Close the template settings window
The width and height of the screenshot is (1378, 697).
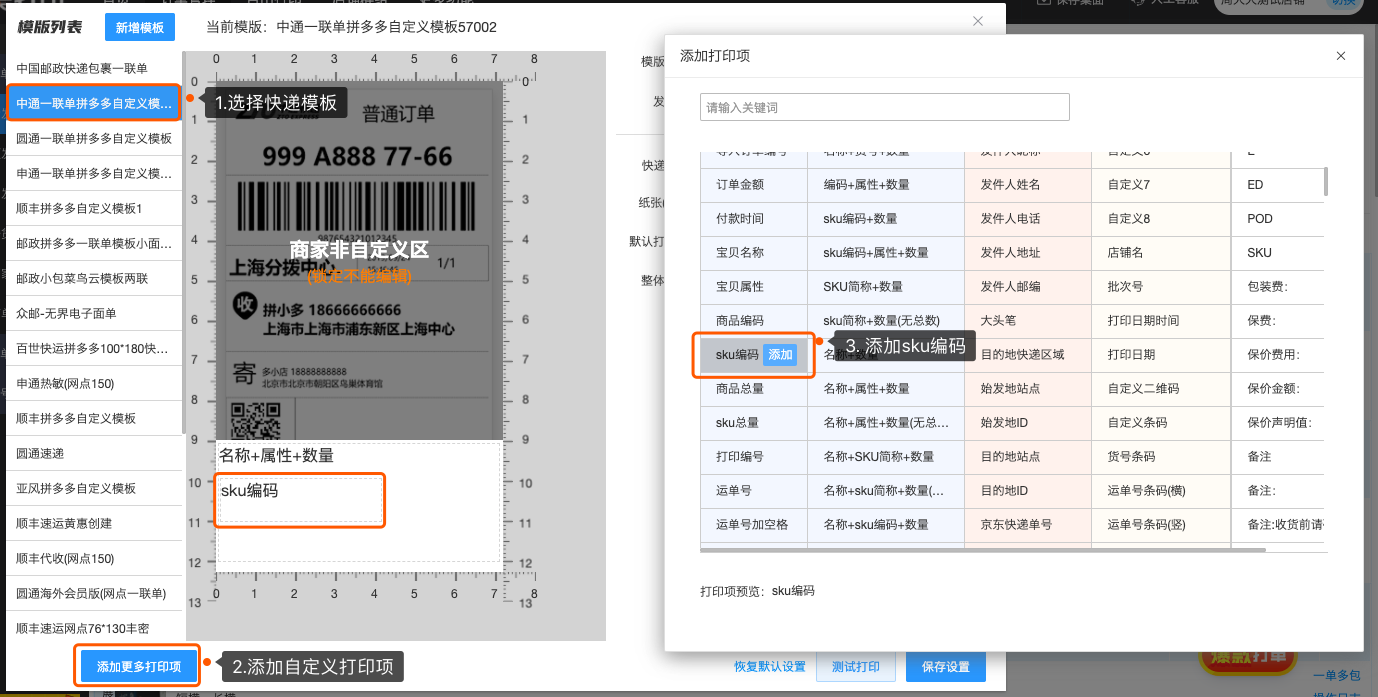pos(977,21)
